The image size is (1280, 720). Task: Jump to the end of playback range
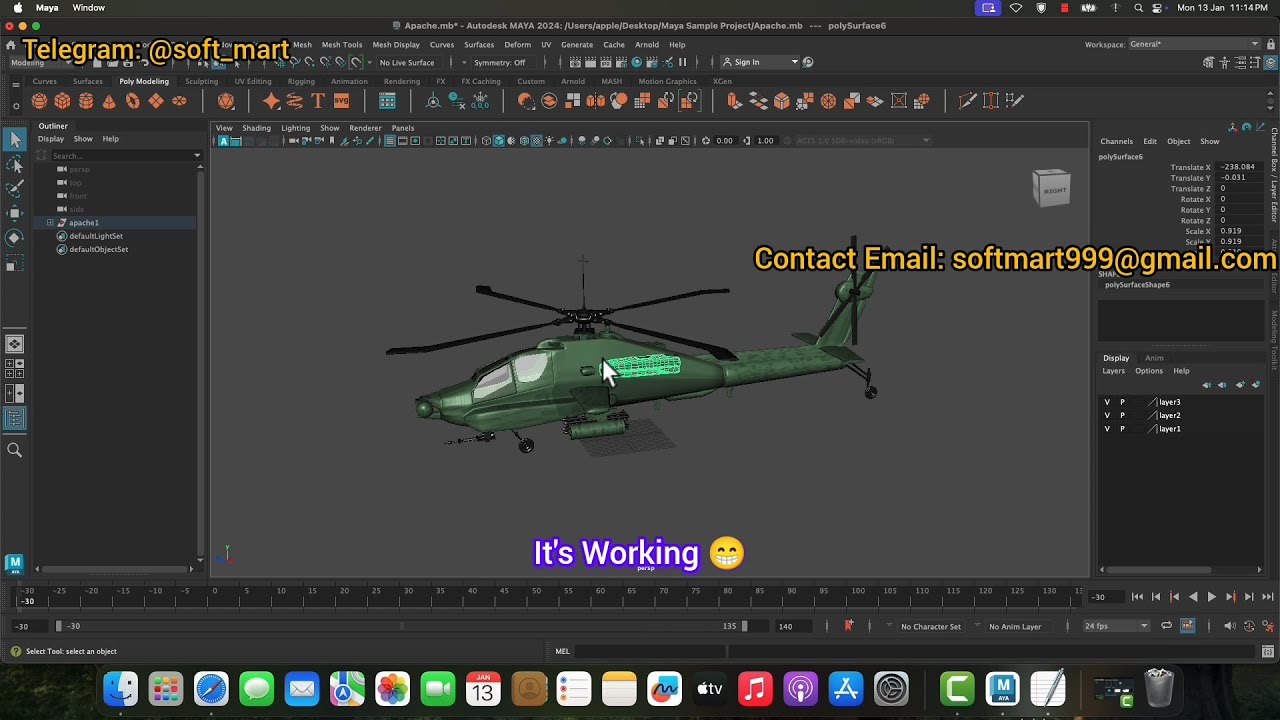[x=1267, y=597]
